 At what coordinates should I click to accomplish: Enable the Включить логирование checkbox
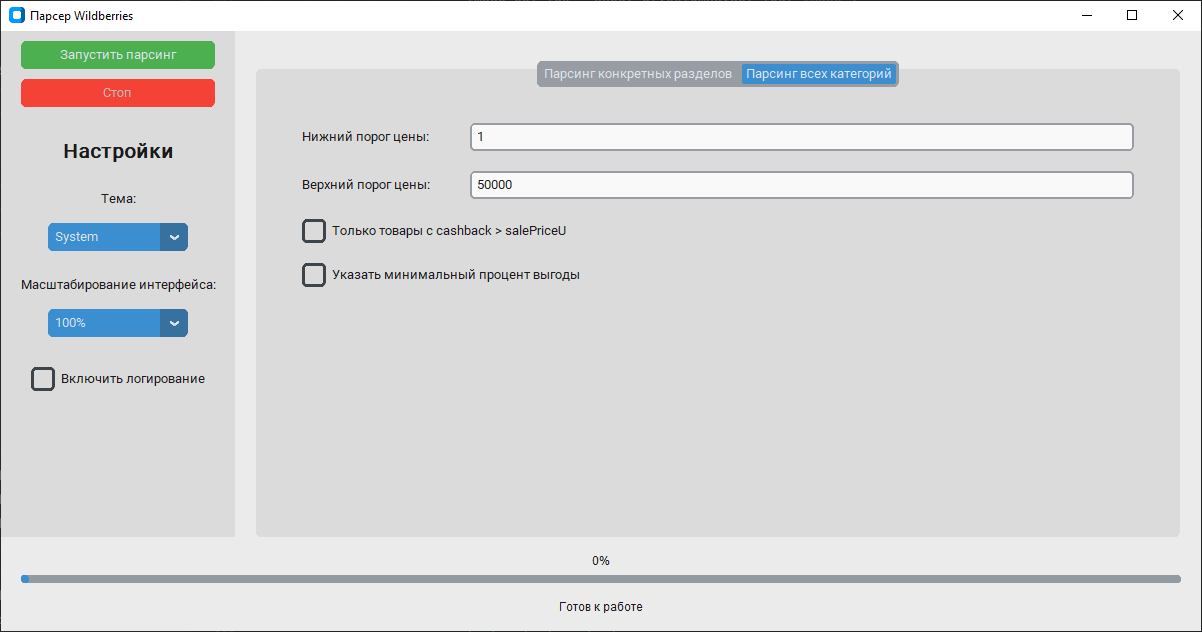tap(43, 379)
